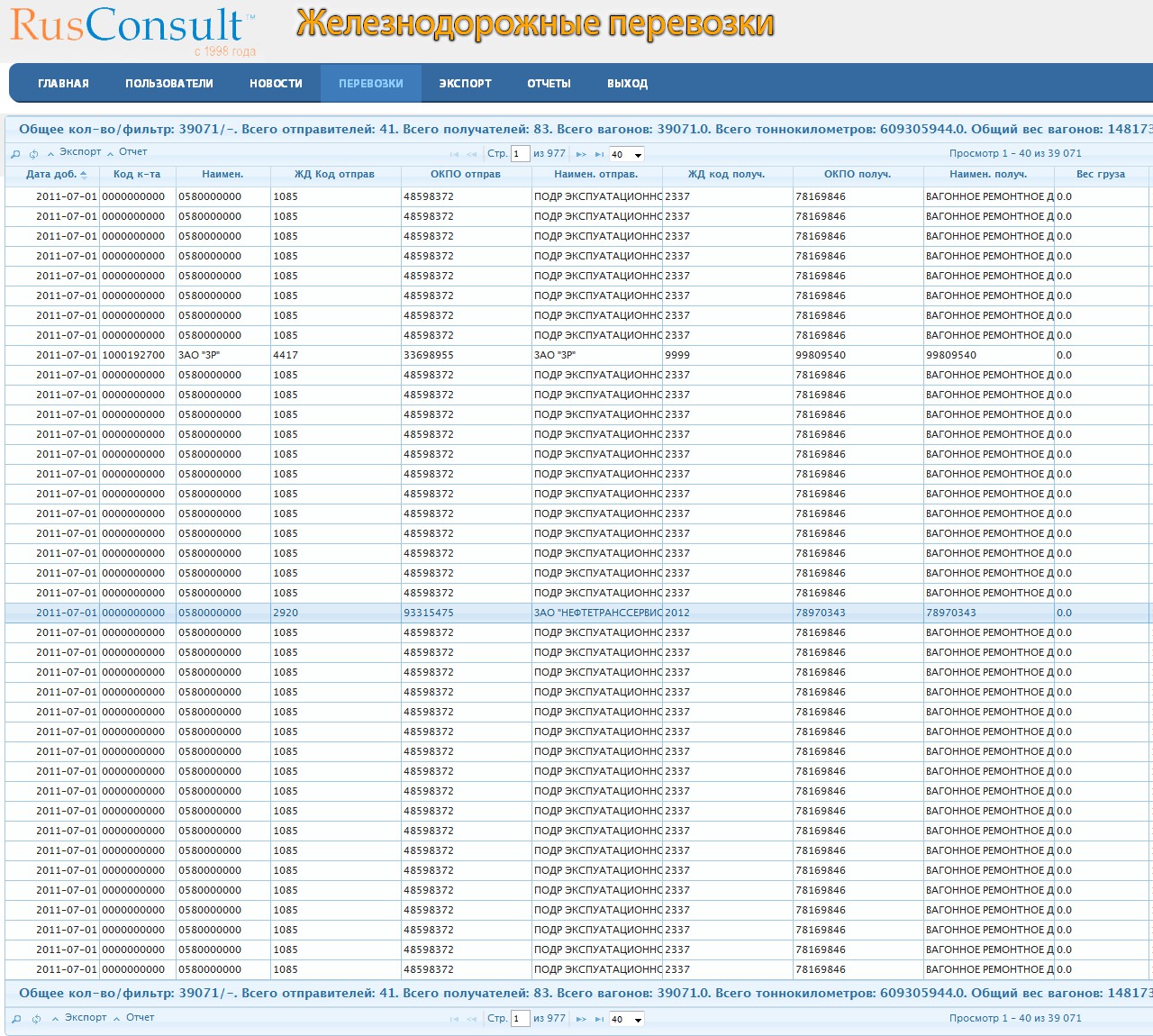The image size is (1153, 1036).
Task: Select the ПЕРЕВОЗКИ menu tab
Action: click(x=371, y=84)
